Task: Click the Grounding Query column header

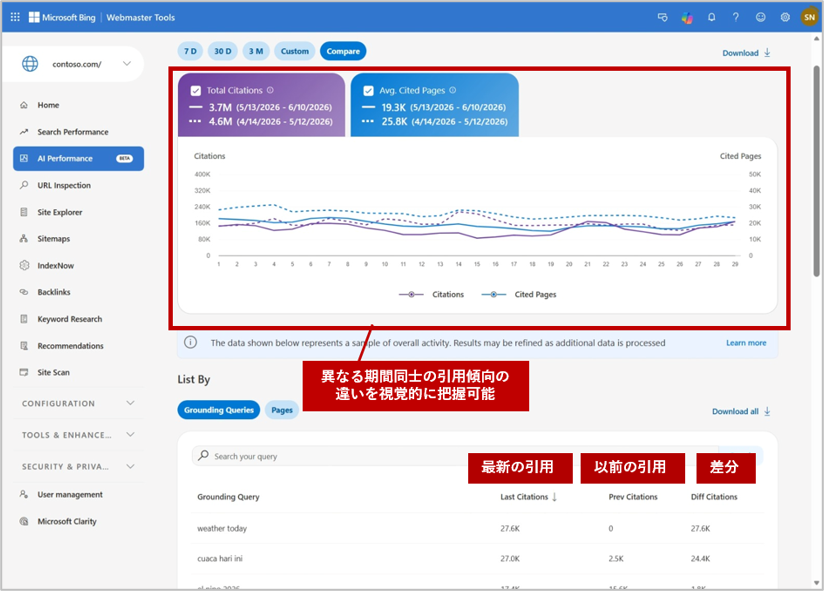Action: tap(228, 496)
